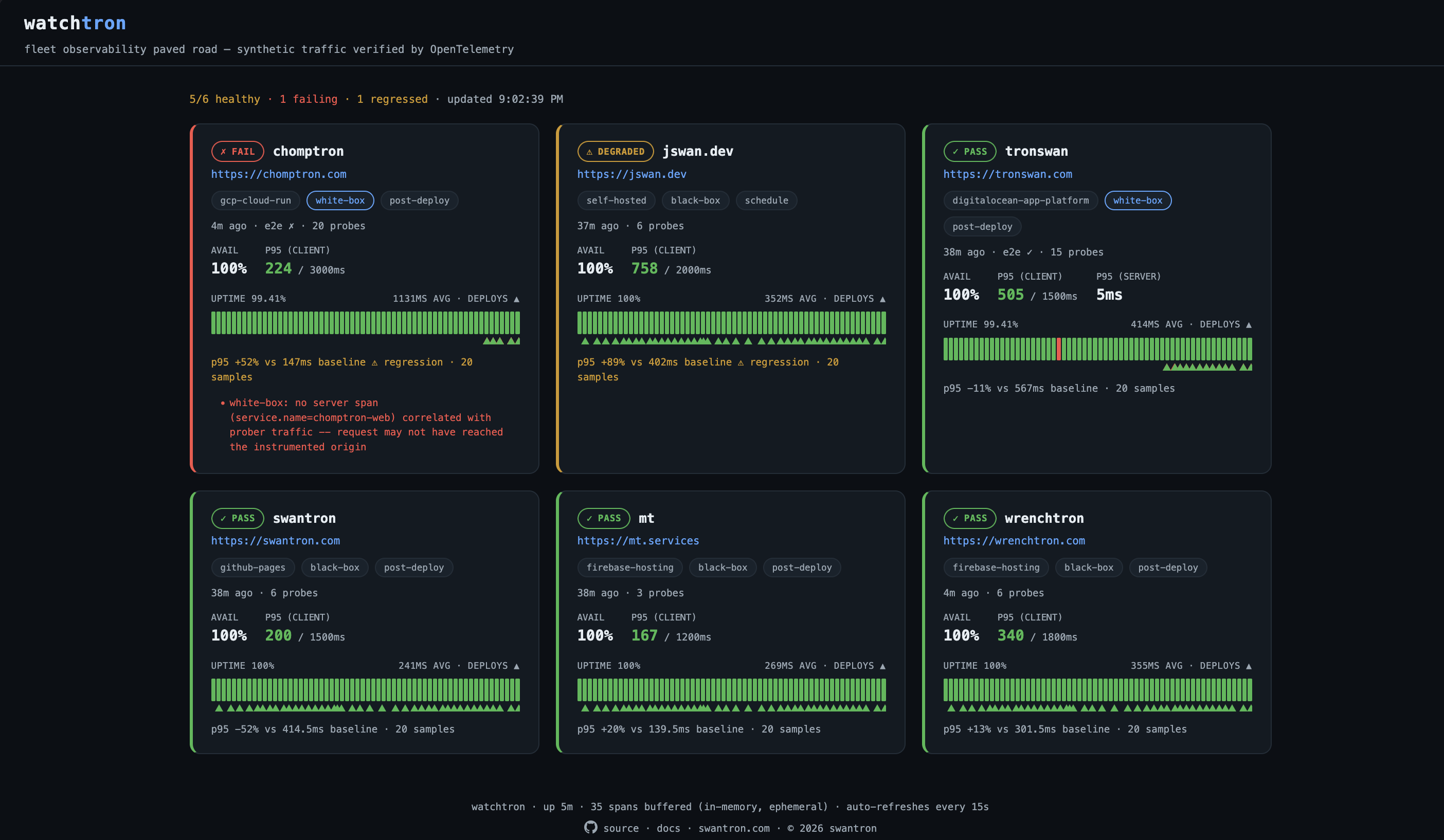Click the watchtron logo in the header
Screen dimensions: 1444x840
75,23
